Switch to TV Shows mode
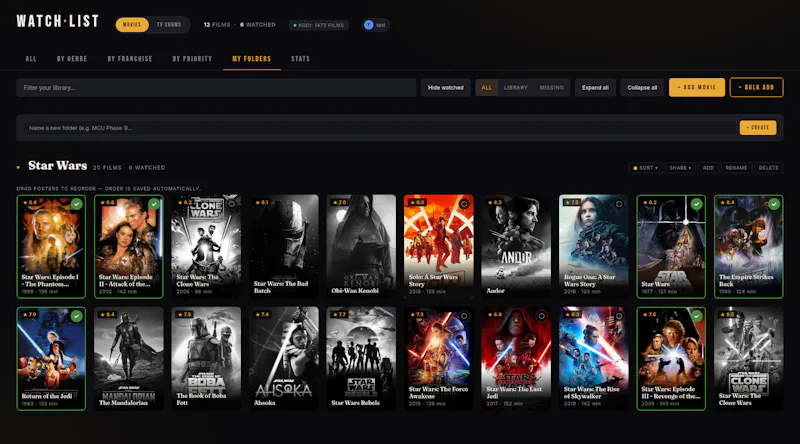 pos(169,24)
